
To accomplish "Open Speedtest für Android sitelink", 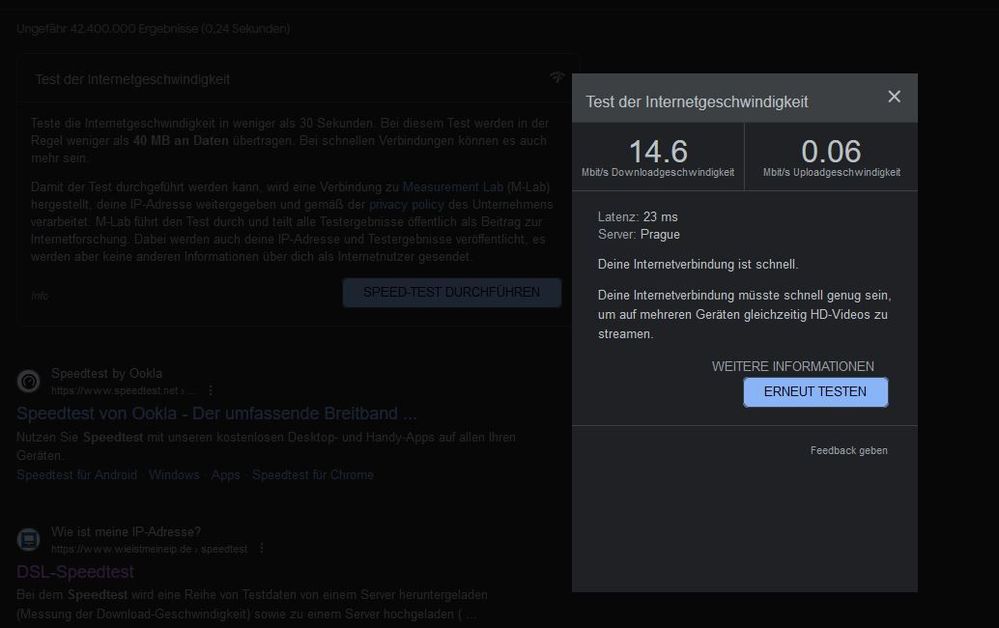I will tap(76, 475).
